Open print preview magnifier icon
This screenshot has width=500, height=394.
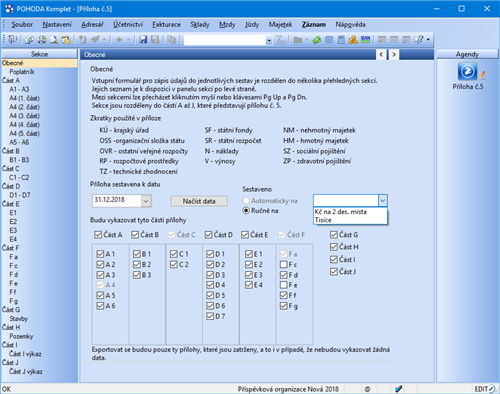tap(54, 40)
